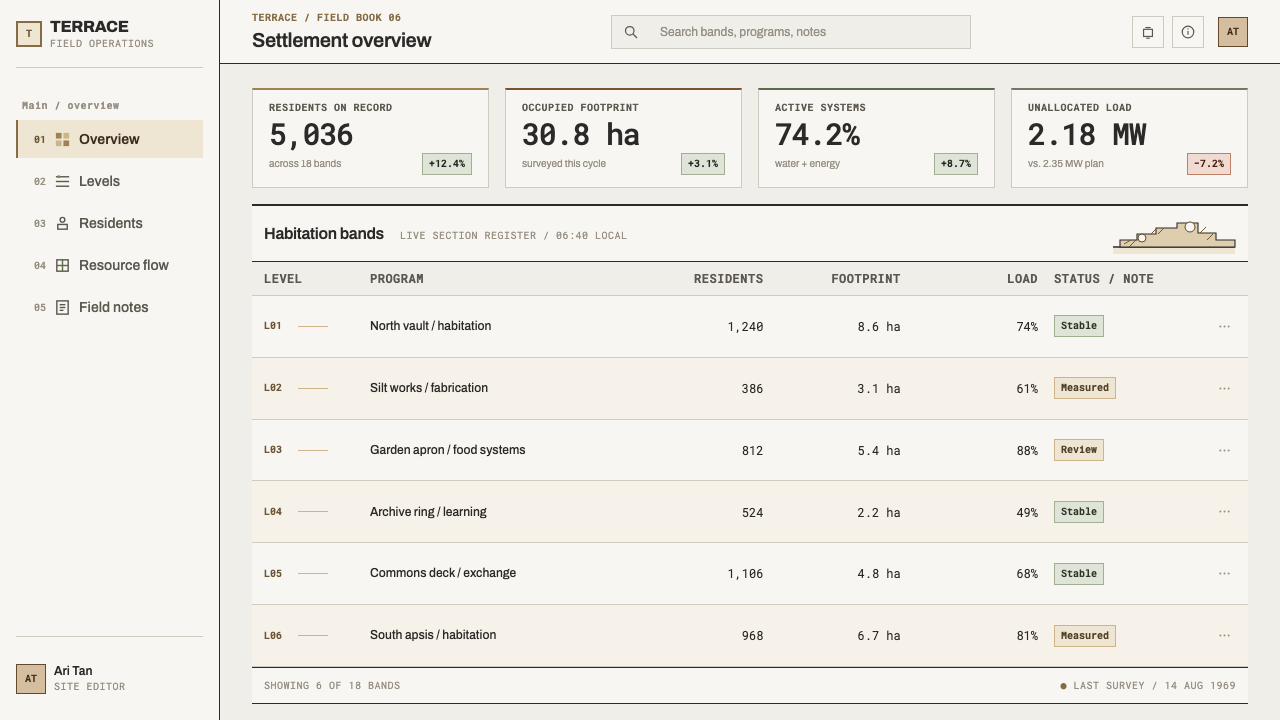1280x720 pixels.
Task: Select the Review status badge on L03
Action: [1079, 450]
